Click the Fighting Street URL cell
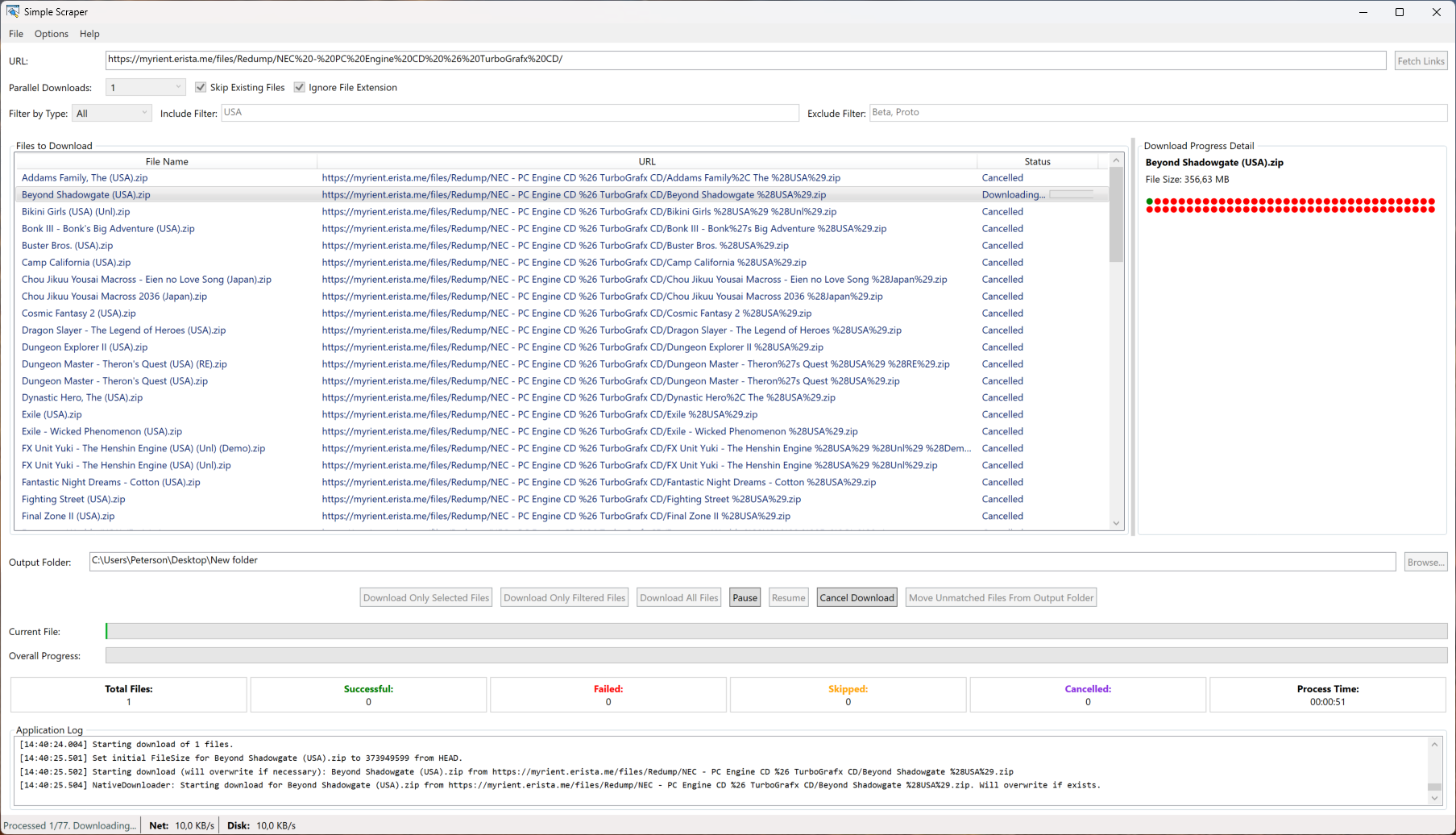 [561, 499]
